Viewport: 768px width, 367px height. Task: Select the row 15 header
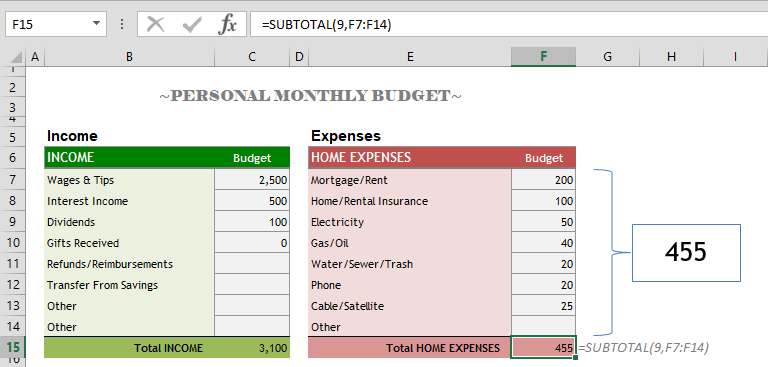point(13,347)
